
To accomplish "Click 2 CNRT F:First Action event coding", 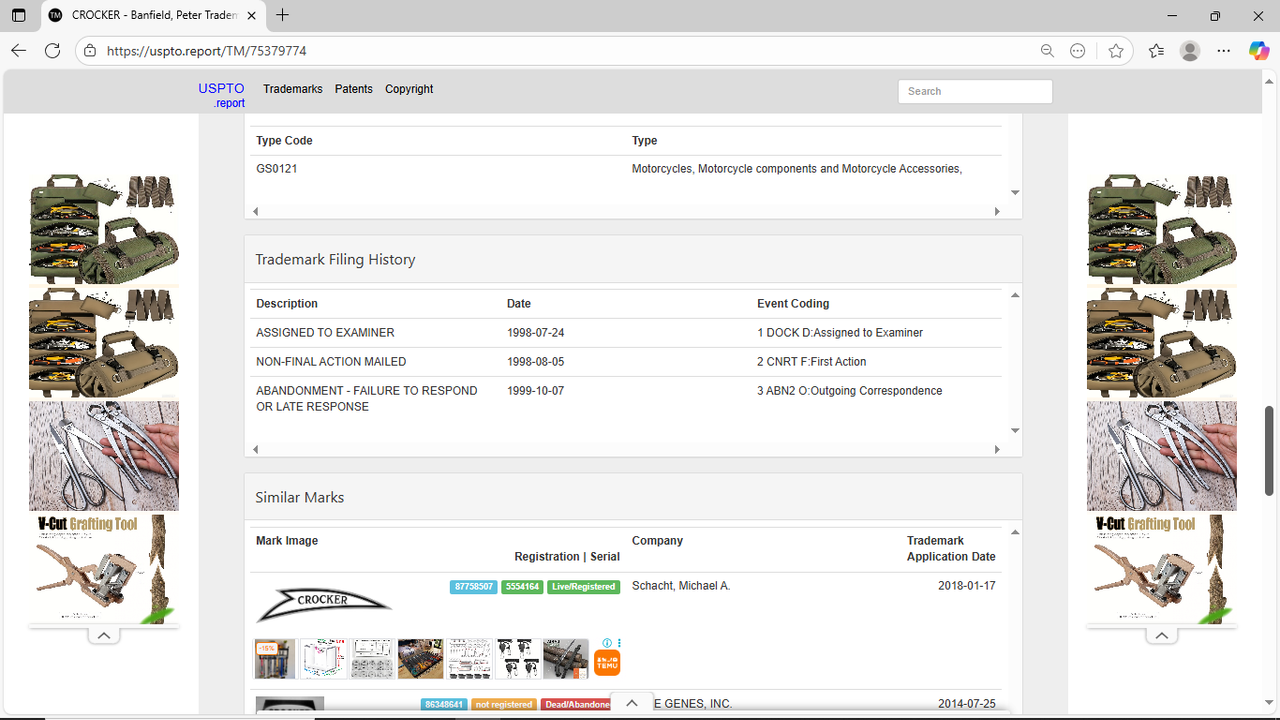I will pos(812,362).
